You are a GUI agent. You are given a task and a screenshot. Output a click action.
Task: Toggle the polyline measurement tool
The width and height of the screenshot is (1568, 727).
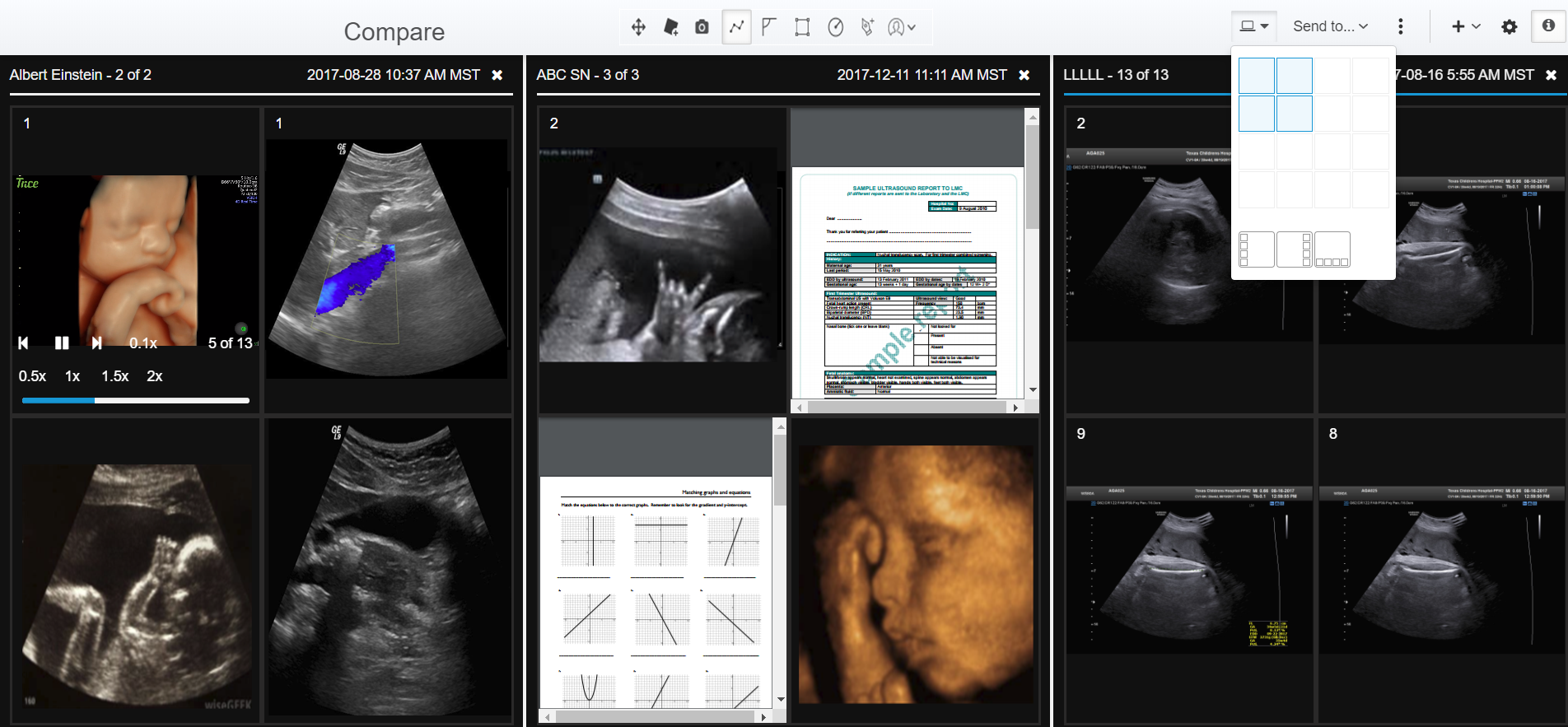(x=736, y=27)
